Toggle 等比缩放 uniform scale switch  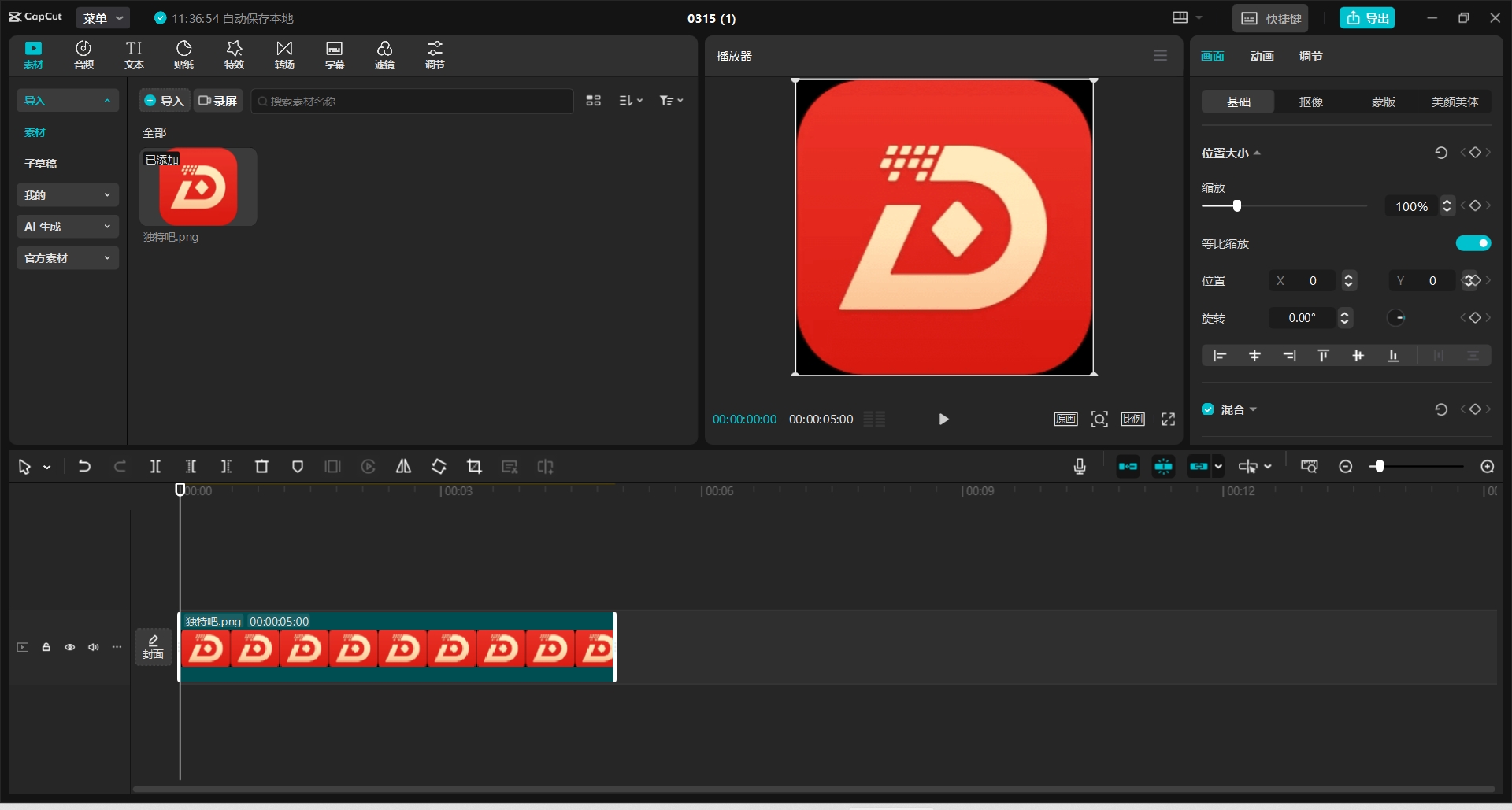(1473, 243)
